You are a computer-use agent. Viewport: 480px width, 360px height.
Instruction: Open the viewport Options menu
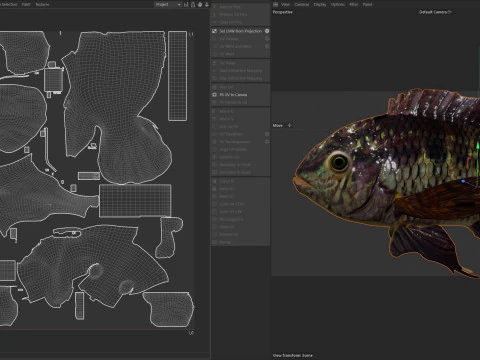[337, 4]
